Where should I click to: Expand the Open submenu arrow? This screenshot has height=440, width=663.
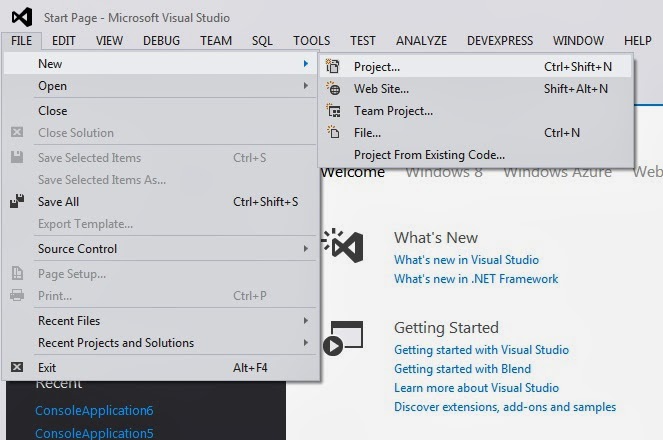pyautogui.click(x=306, y=86)
